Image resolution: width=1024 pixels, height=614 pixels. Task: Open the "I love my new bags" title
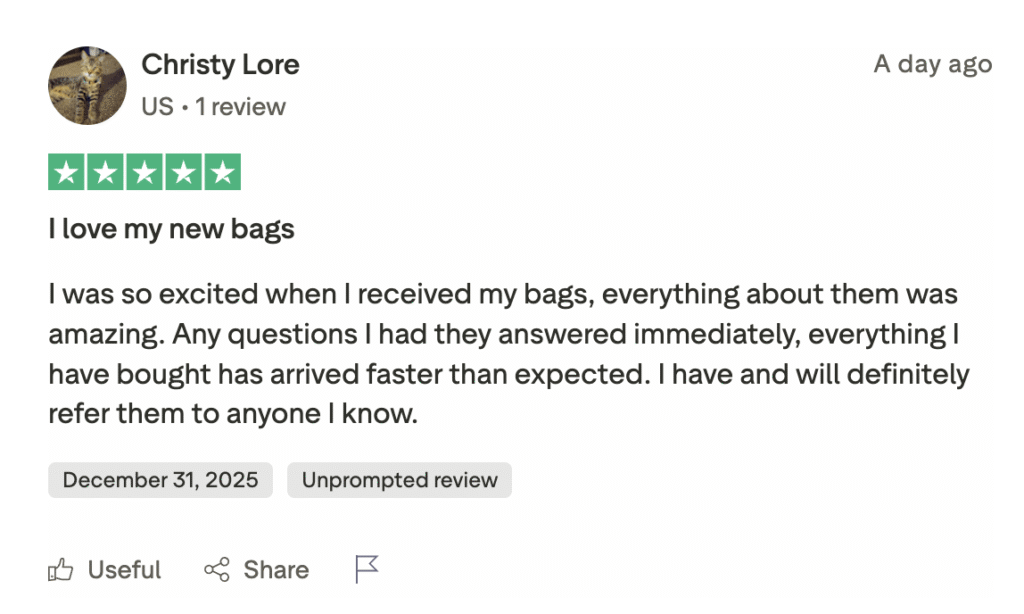pos(171,229)
